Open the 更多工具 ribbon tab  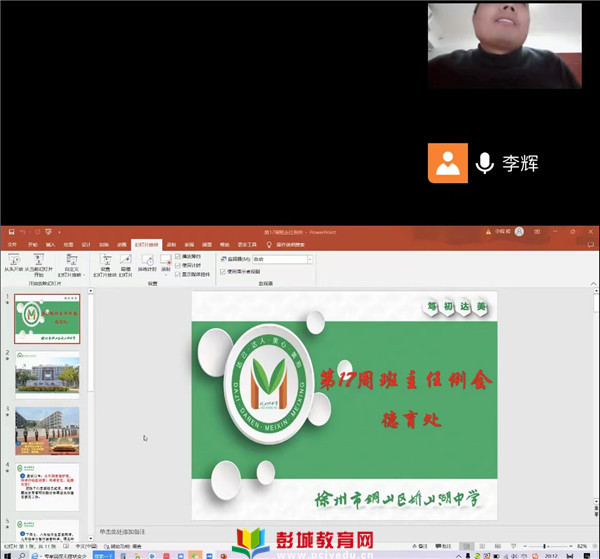click(247, 244)
